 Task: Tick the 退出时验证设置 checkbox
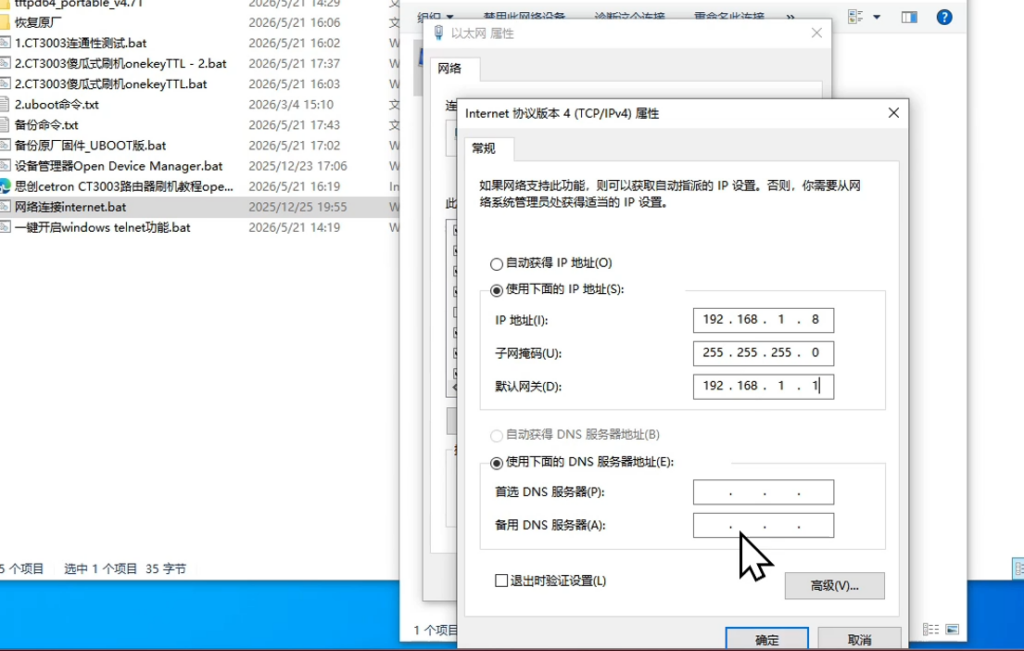click(502, 580)
